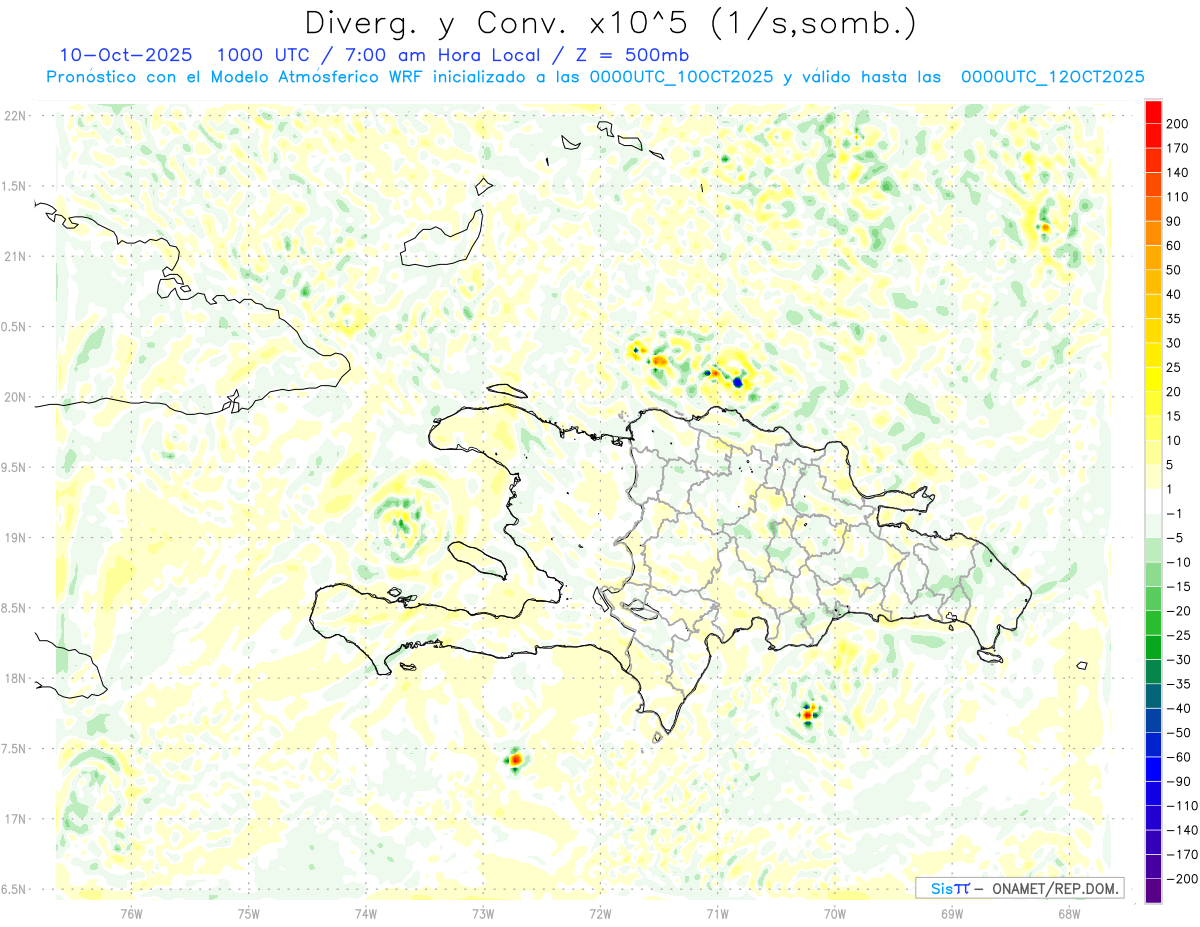Click the '21N' latitude axis label
The width and height of the screenshot is (1200, 927).
coord(15,257)
